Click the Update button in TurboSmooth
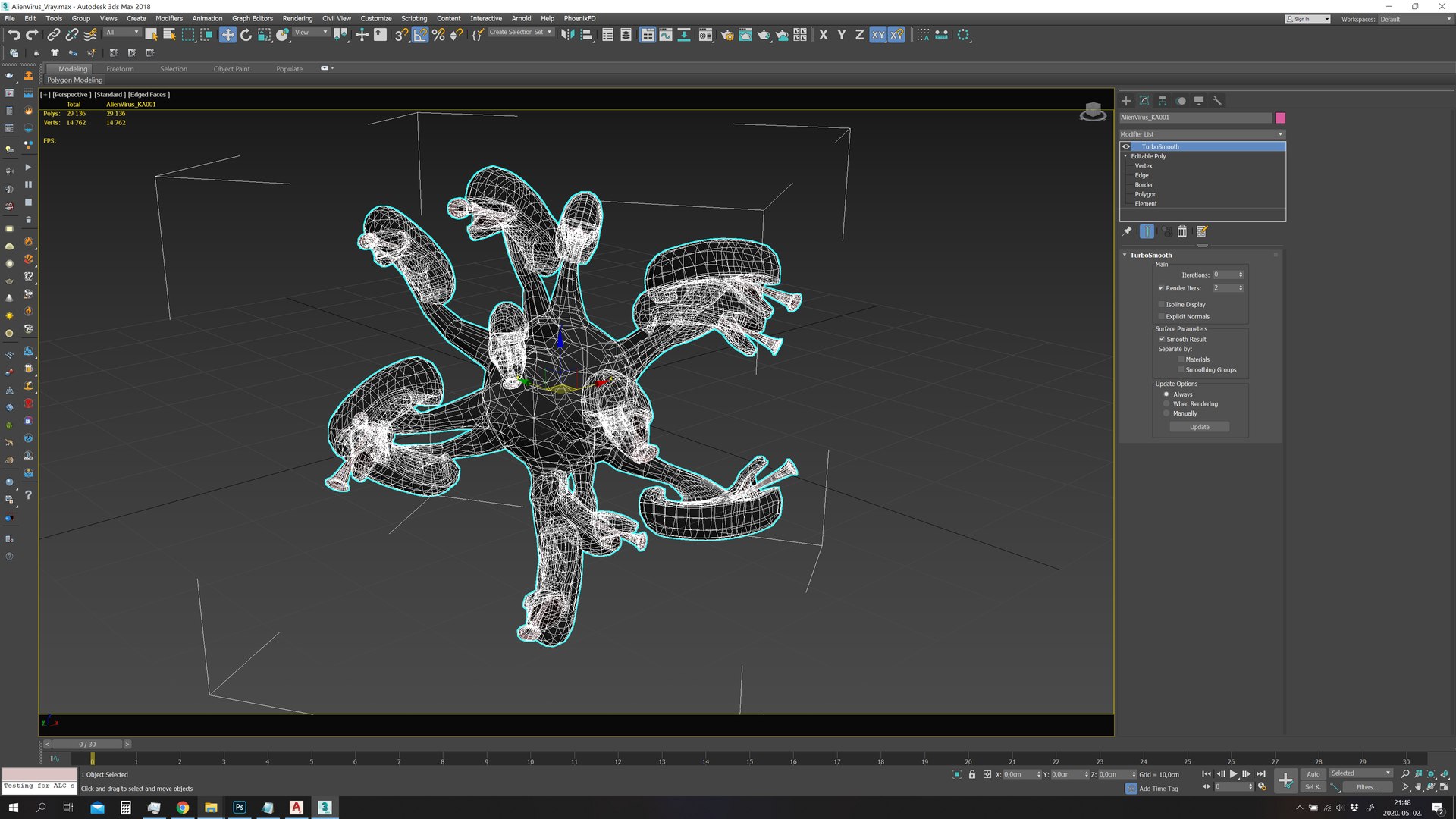Viewport: 1456px width, 819px height. pos(1199,427)
